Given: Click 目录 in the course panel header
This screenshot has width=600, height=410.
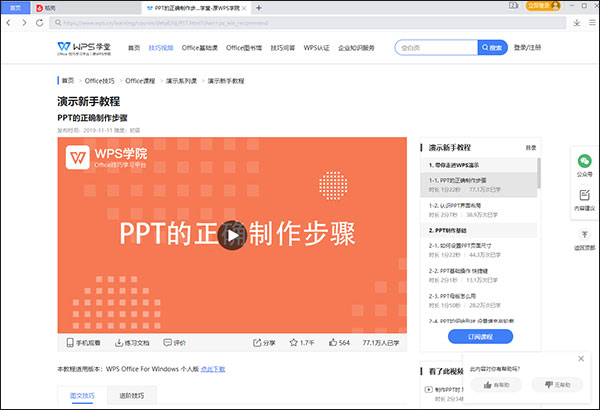Looking at the screenshot, I should (531, 148).
